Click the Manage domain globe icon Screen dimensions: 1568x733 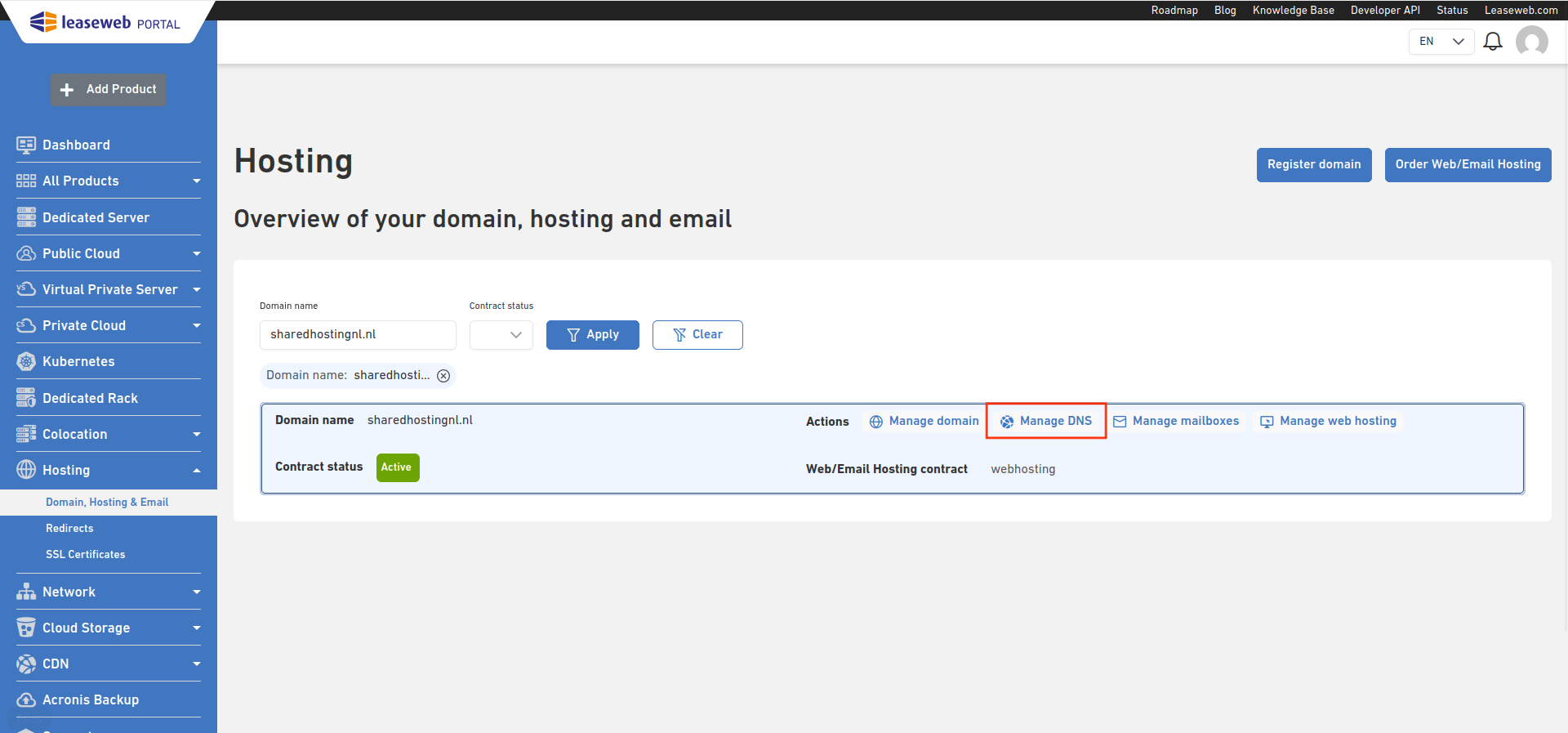coord(876,422)
